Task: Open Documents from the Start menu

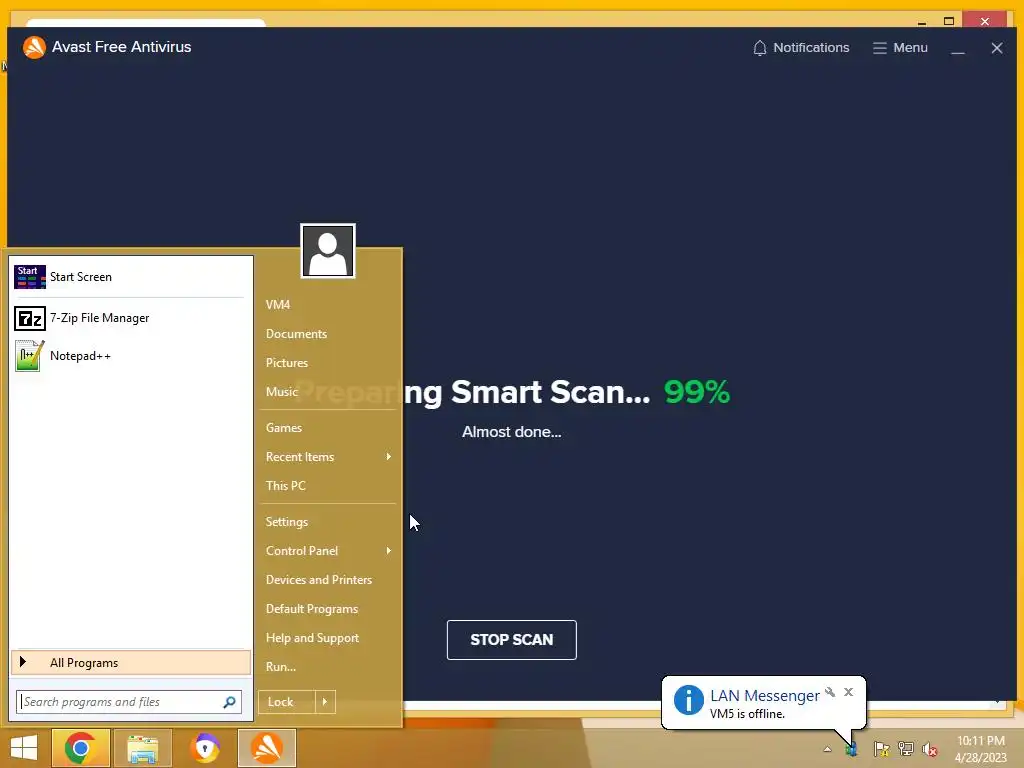Action: point(296,334)
